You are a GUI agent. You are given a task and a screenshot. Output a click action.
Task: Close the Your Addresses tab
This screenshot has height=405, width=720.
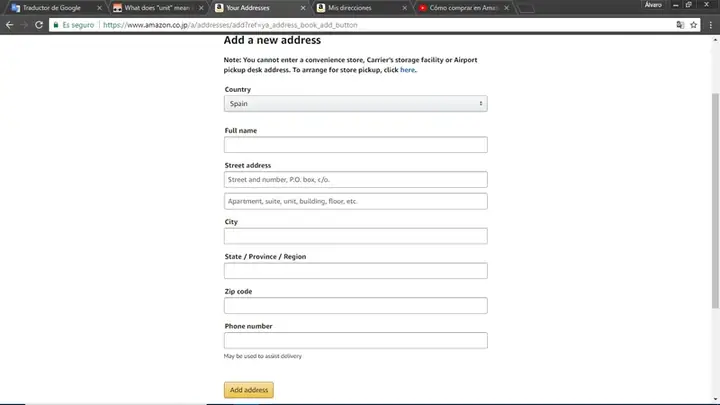pos(303,8)
